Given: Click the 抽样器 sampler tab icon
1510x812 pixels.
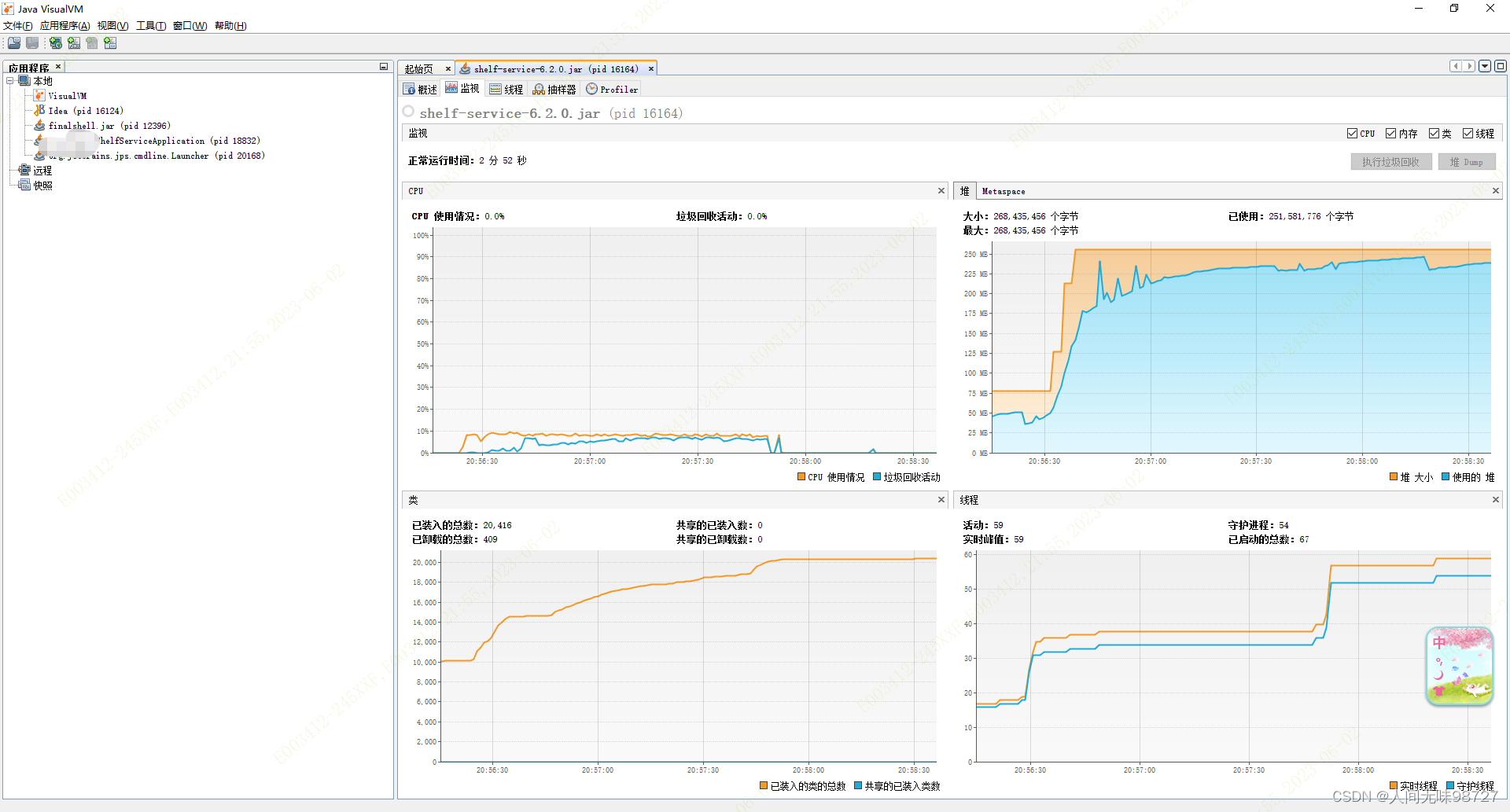Looking at the screenshot, I should [539, 89].
